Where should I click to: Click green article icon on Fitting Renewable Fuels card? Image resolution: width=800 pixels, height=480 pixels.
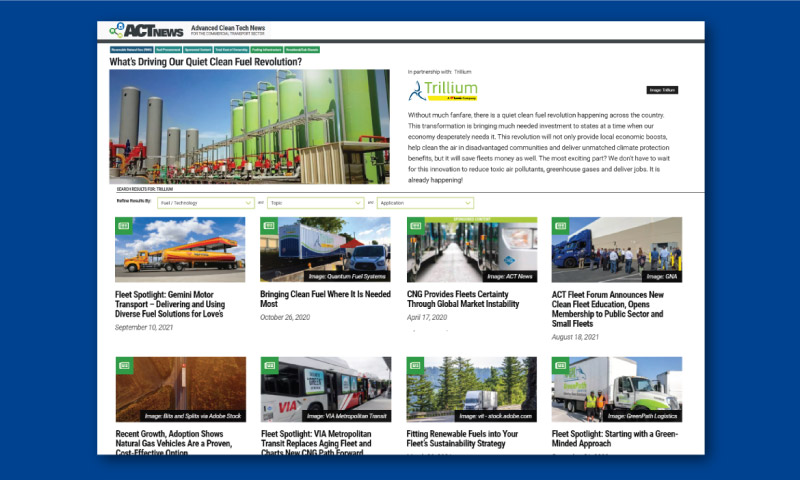tap(415, 365)
